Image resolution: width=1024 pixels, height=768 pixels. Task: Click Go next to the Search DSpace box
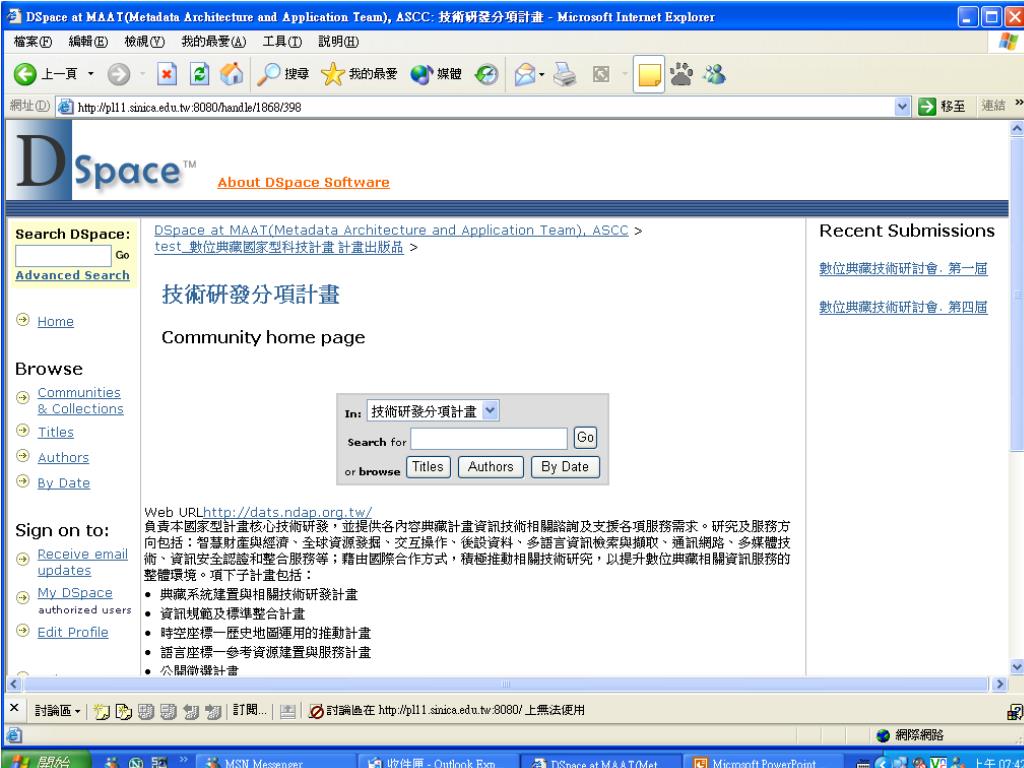point(122,255)
